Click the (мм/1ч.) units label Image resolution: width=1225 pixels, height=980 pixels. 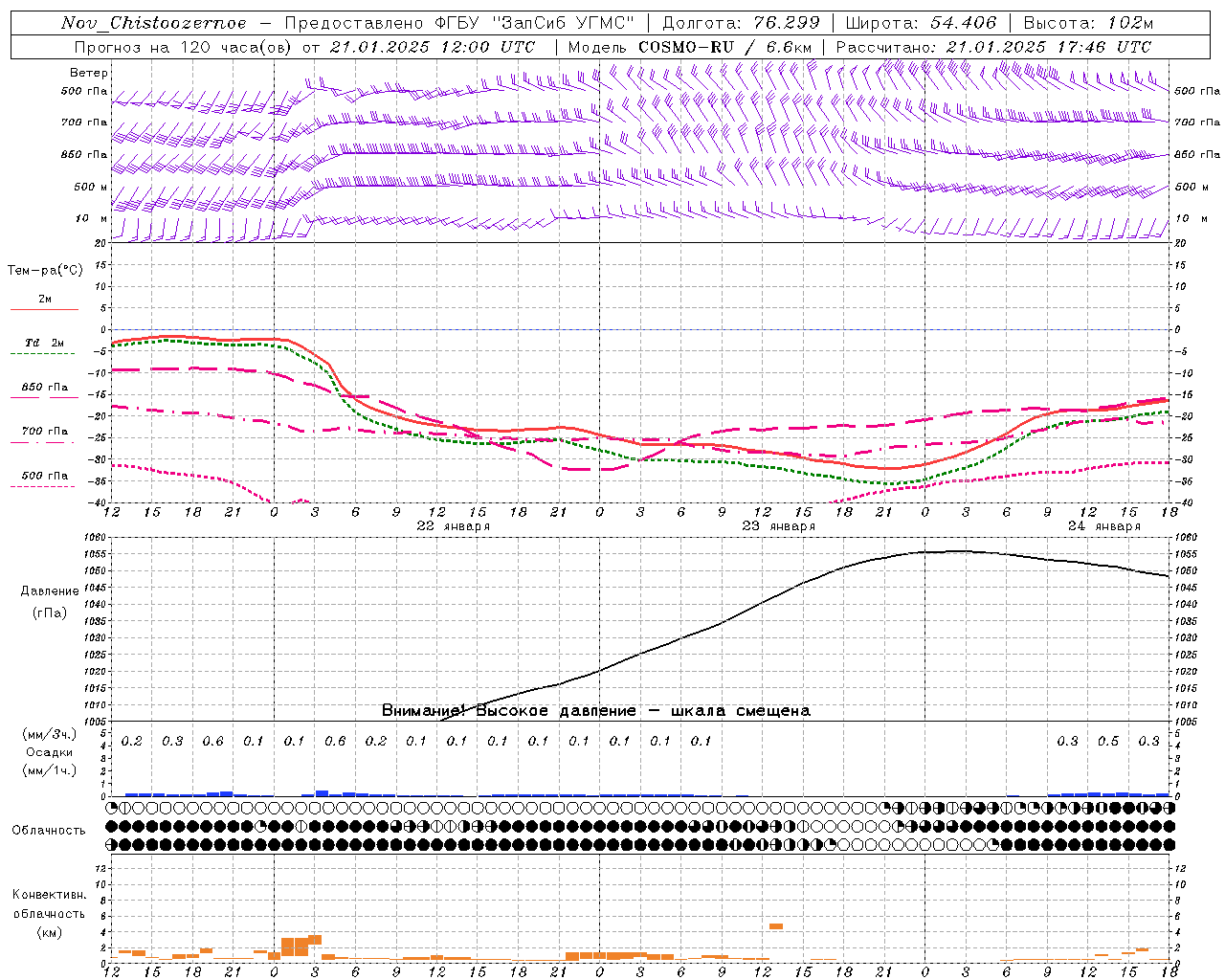[x=50, y=771]
